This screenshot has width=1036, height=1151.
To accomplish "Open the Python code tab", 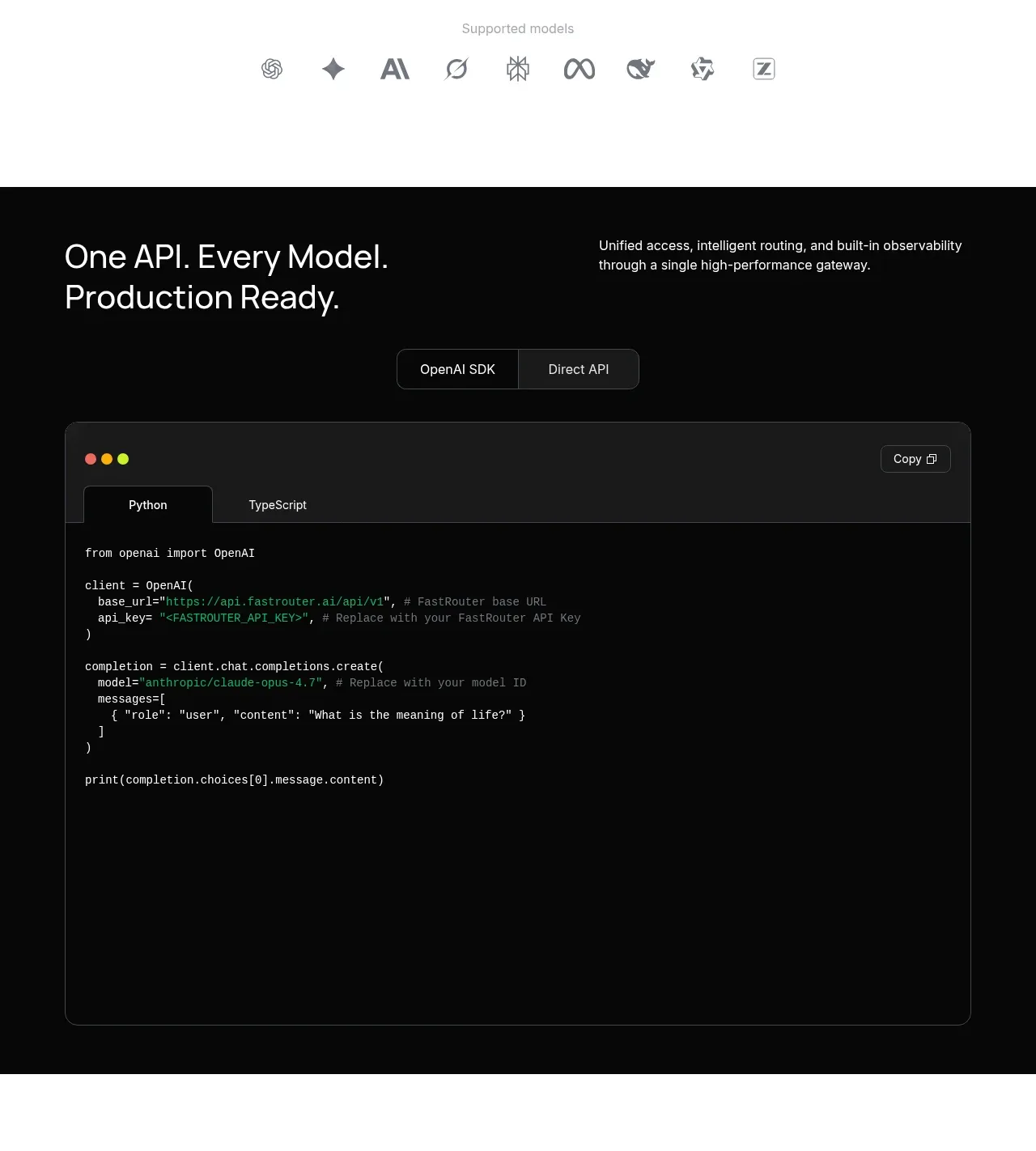I will [148, 504].
